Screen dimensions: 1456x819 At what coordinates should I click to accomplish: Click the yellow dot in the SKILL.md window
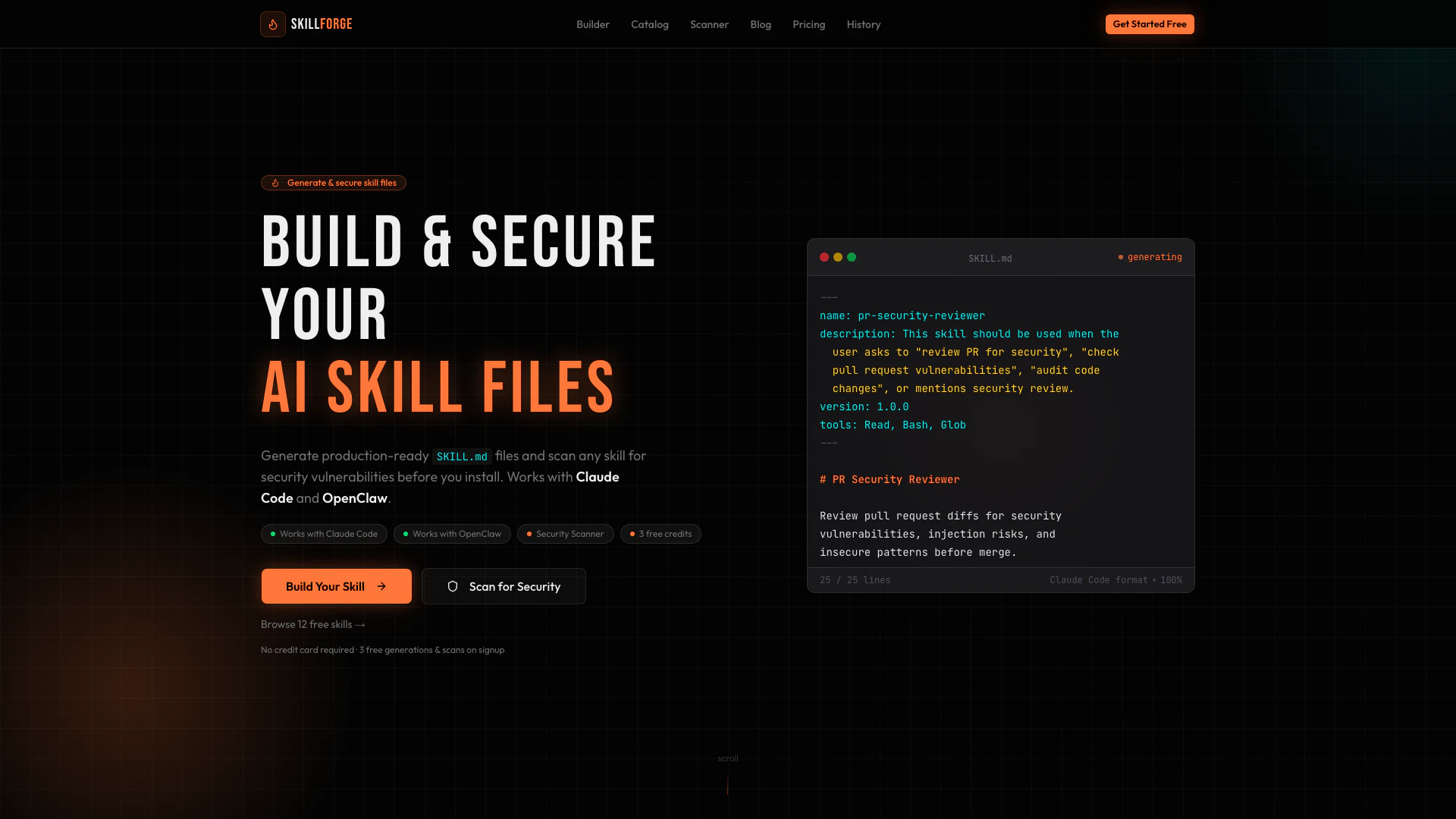click(838, 257)
